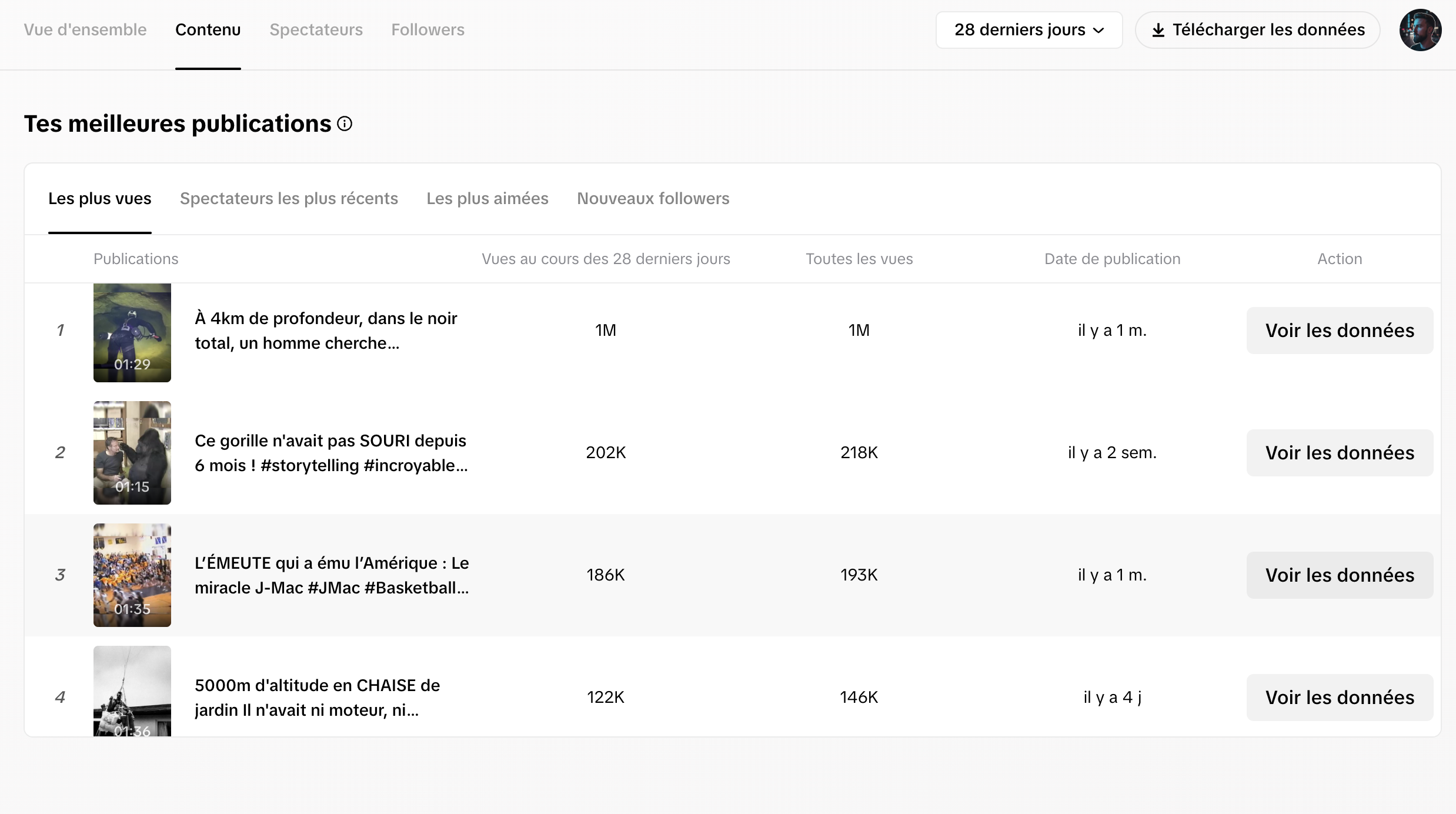1456x814 pixels.
Task: Show Nouveaux followers publications
Action: [x=652, y=199]
